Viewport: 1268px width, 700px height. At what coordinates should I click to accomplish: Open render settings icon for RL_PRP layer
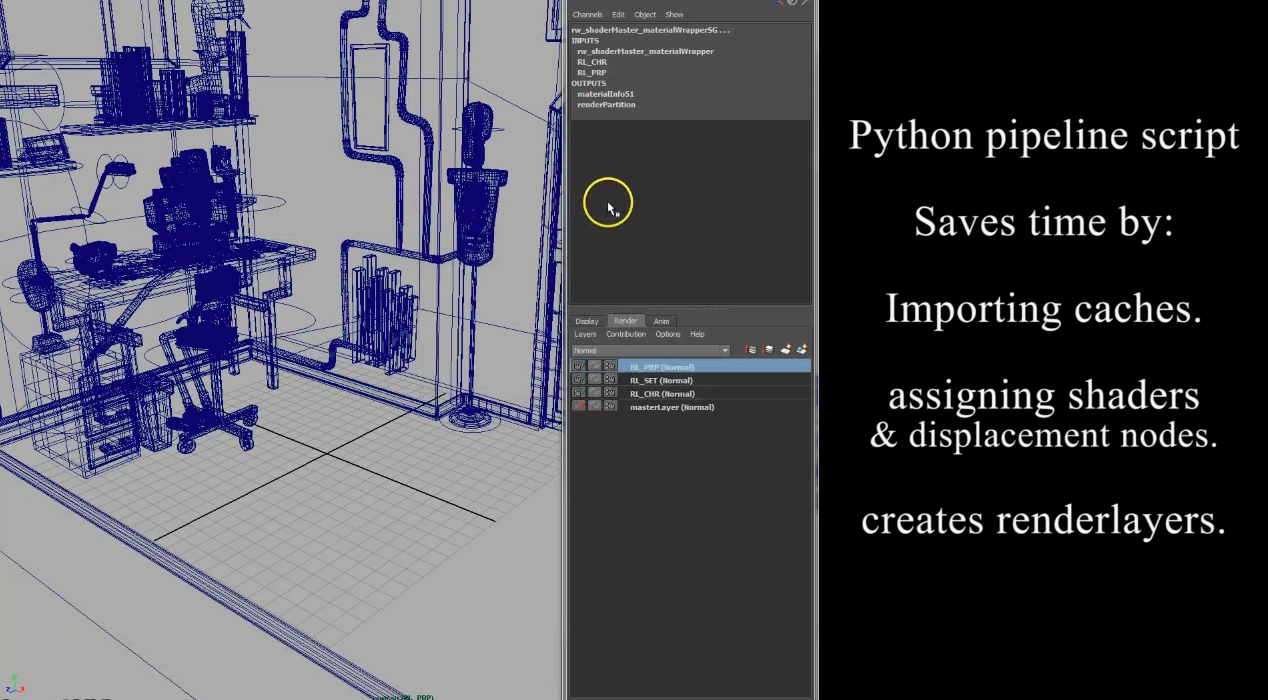[x=610, y=367]
